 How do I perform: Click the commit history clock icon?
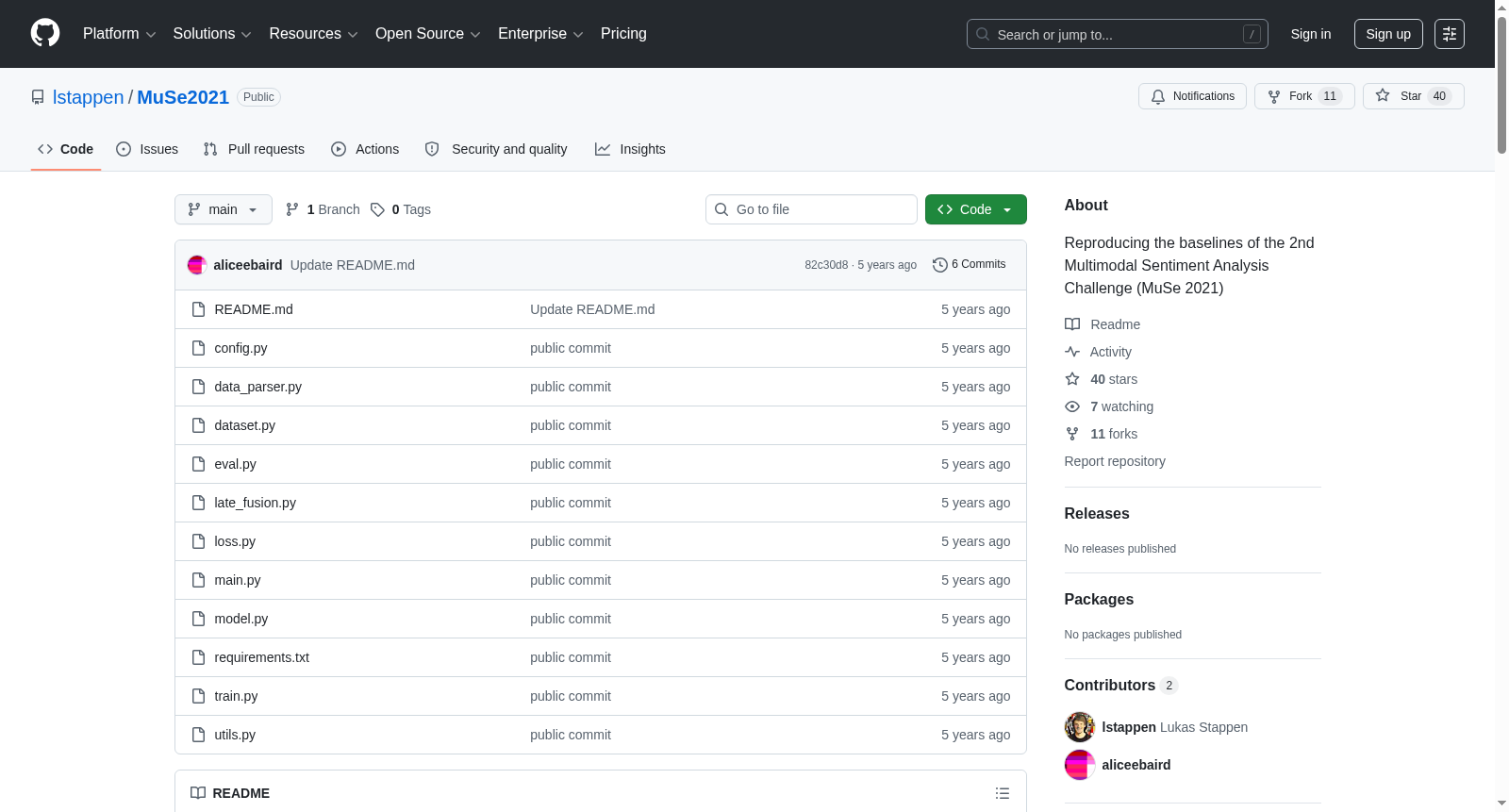(939, 265)
